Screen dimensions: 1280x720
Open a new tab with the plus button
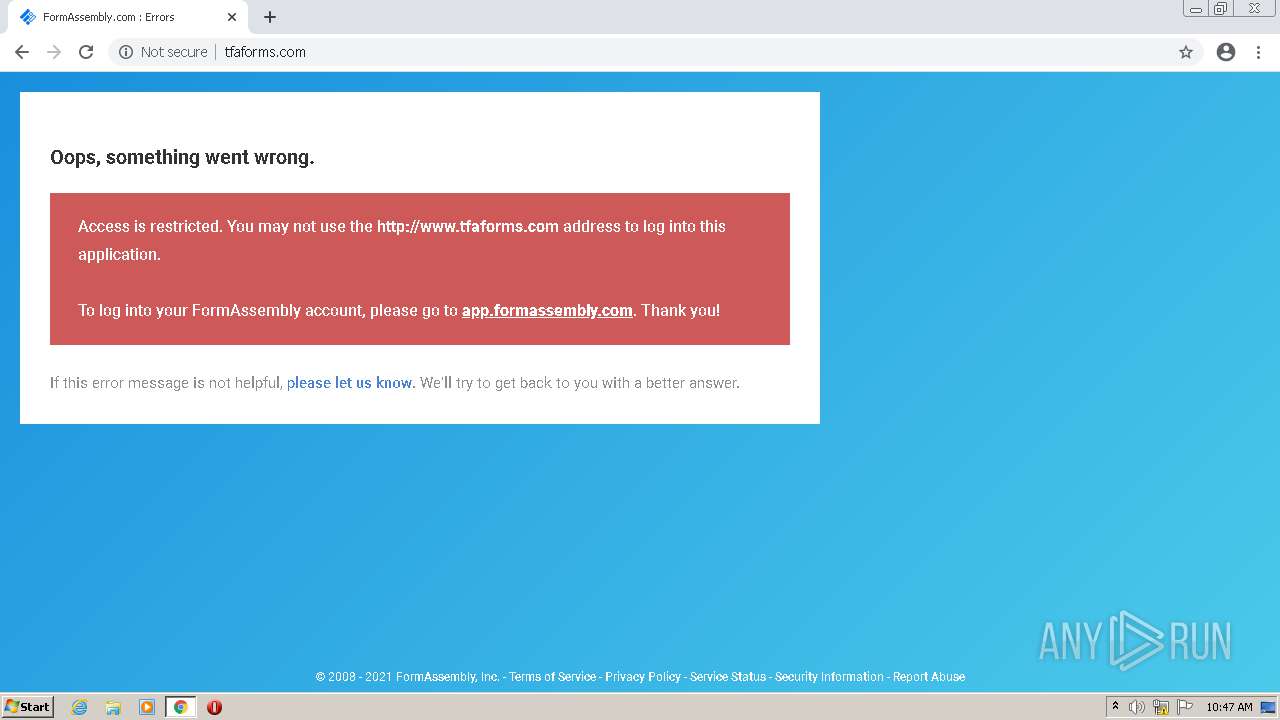pyautogui.click(x=270, y=17)
